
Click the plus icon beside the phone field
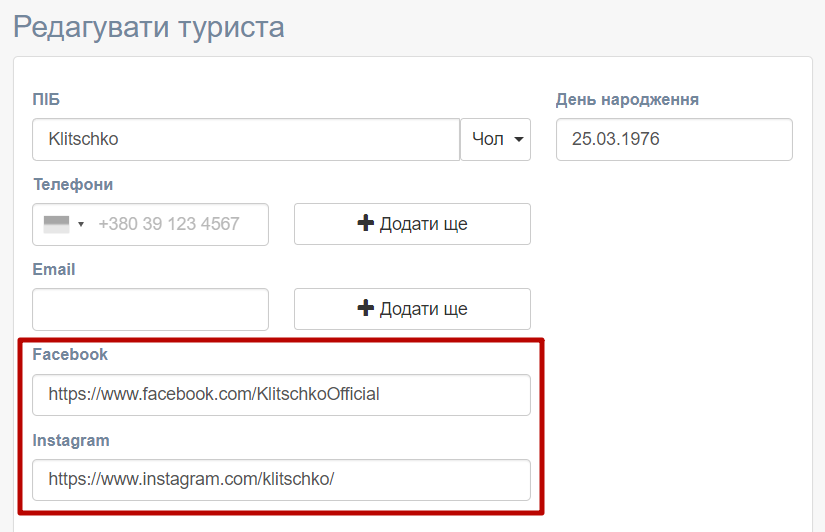click(x=365, y=224)
